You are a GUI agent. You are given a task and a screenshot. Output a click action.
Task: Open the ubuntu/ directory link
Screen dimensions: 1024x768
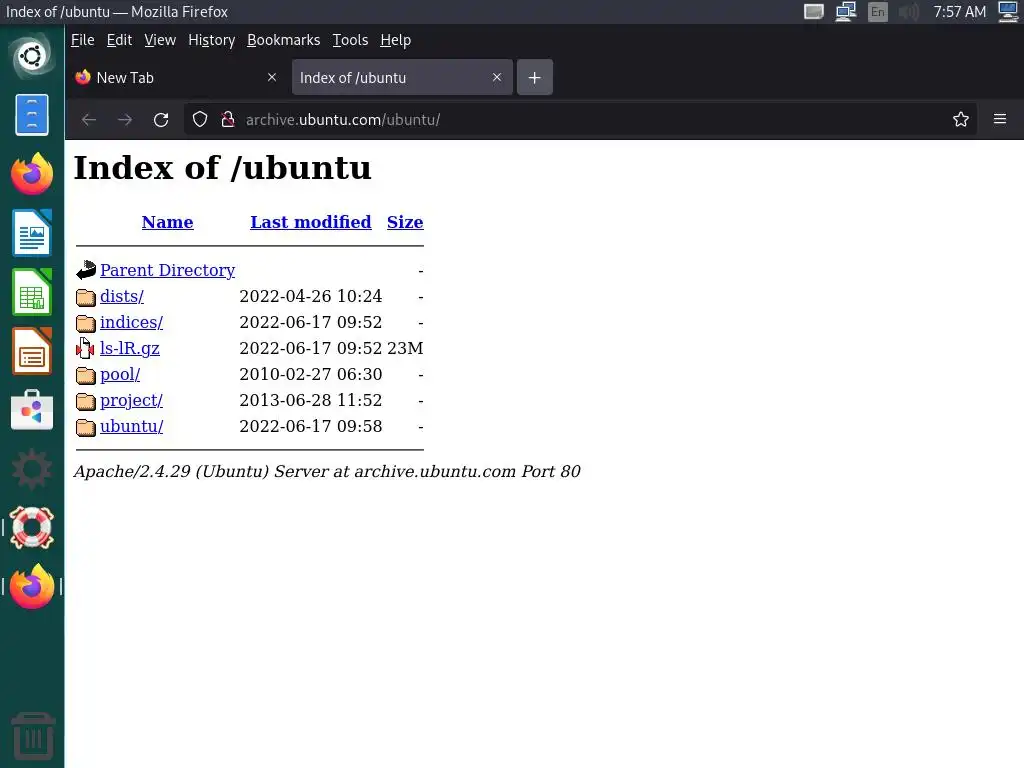[132, 426]
